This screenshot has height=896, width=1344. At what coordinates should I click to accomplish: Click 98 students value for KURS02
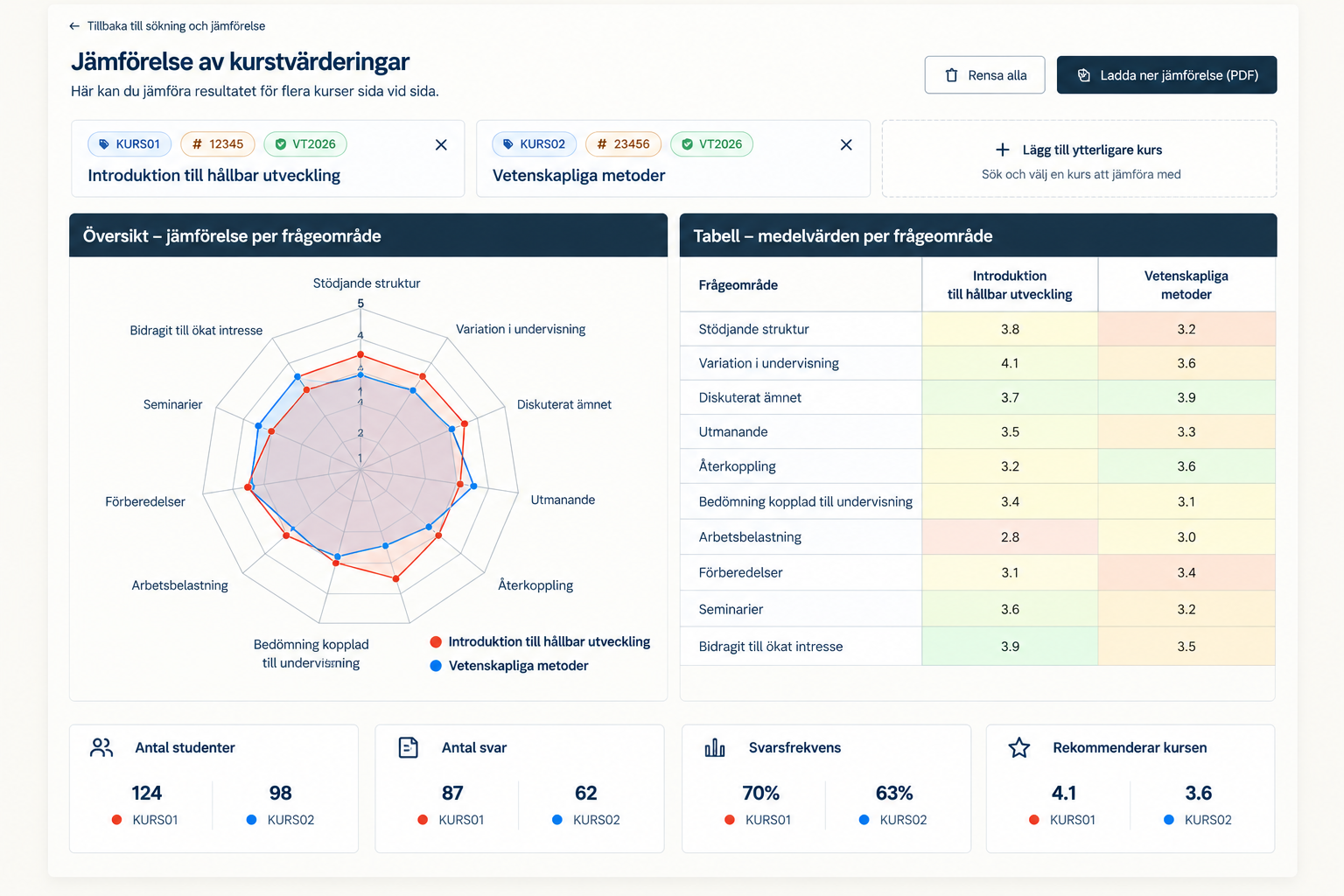[x=280, y=794]
